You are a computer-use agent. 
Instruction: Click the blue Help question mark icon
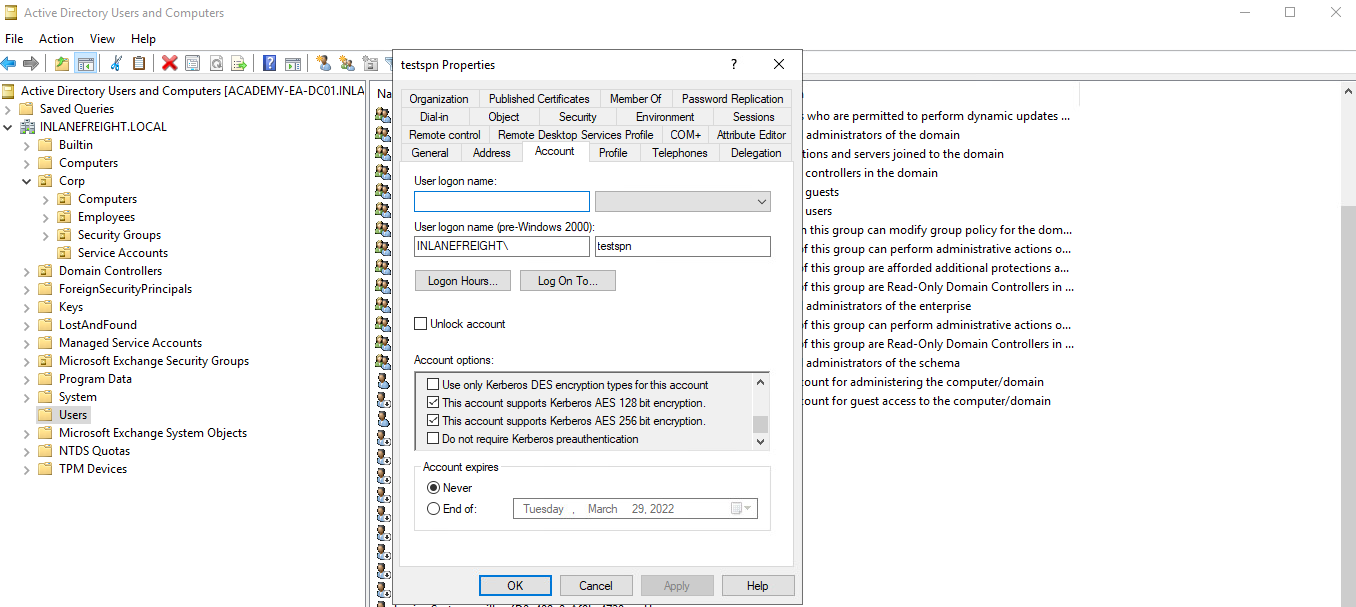tap(269, 63)
